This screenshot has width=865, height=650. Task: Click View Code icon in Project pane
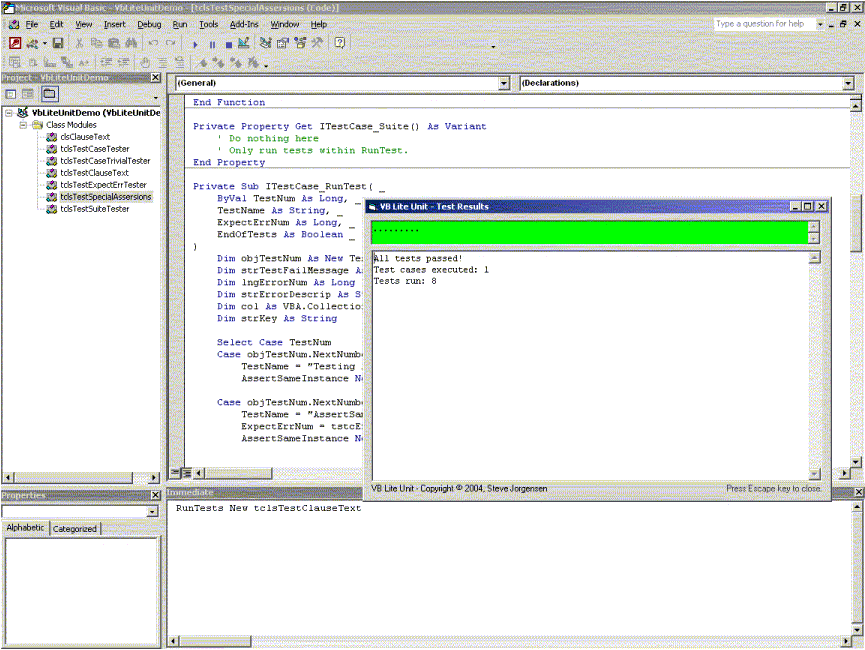(10, 94)
